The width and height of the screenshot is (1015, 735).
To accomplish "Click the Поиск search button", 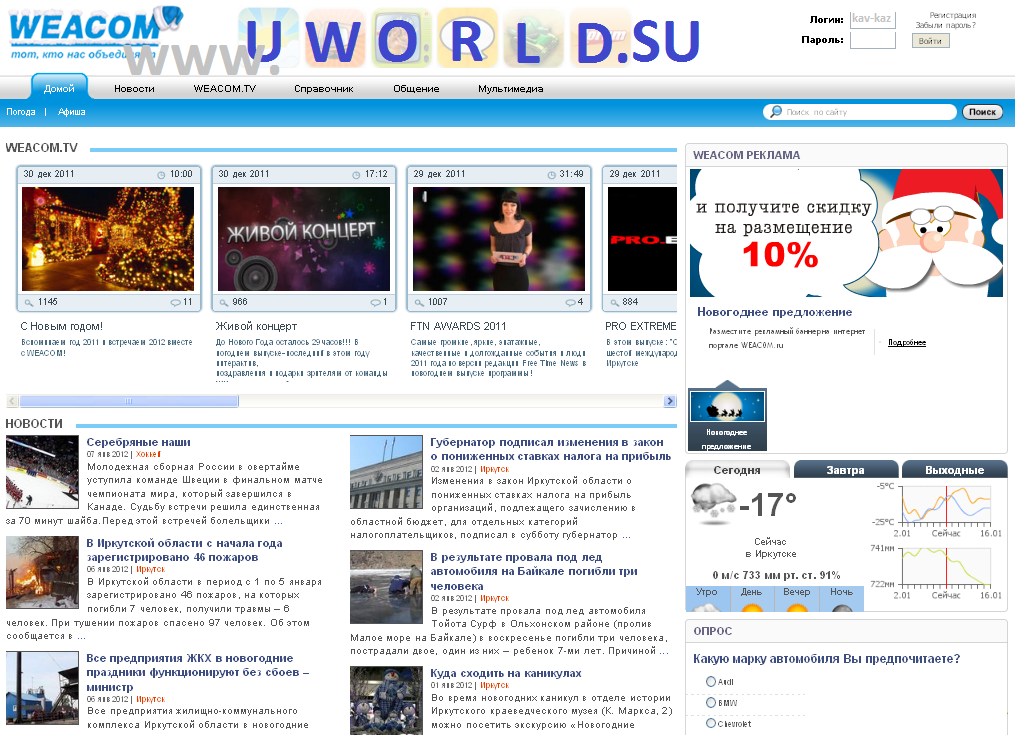I will [982, 112].
